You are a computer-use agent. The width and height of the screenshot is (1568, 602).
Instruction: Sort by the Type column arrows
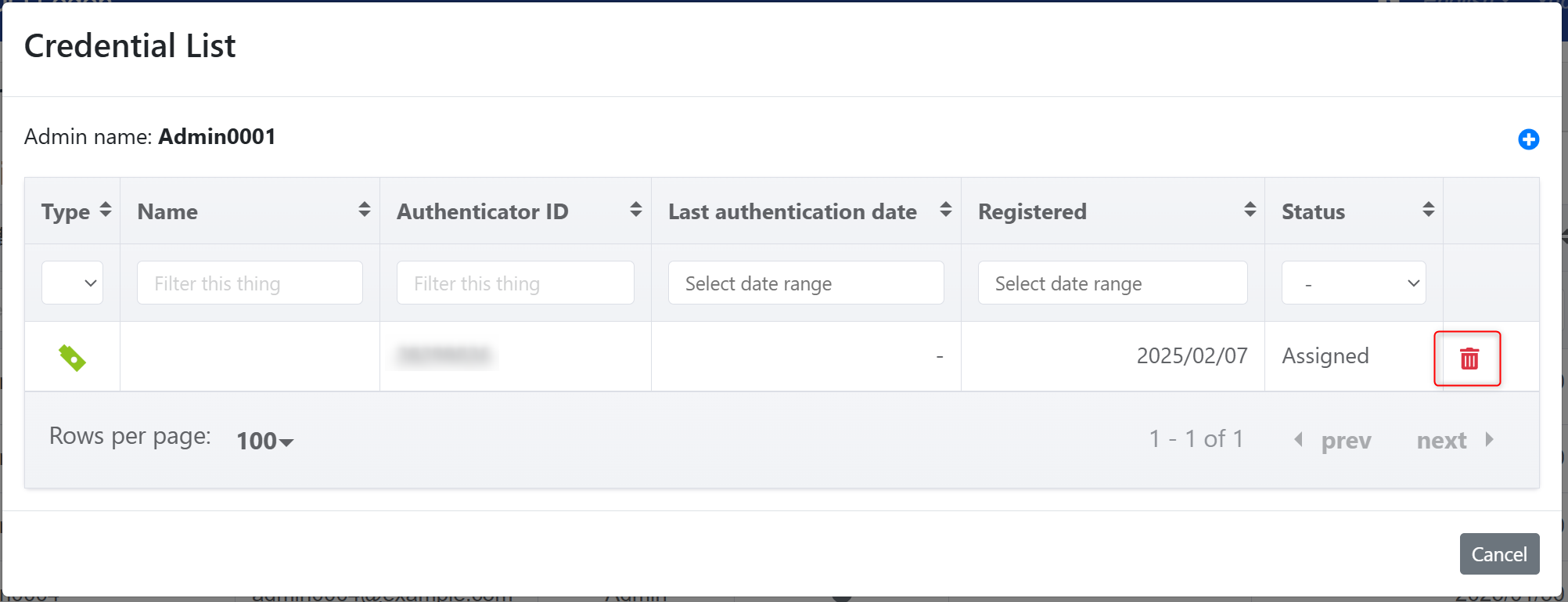point(106,210)
